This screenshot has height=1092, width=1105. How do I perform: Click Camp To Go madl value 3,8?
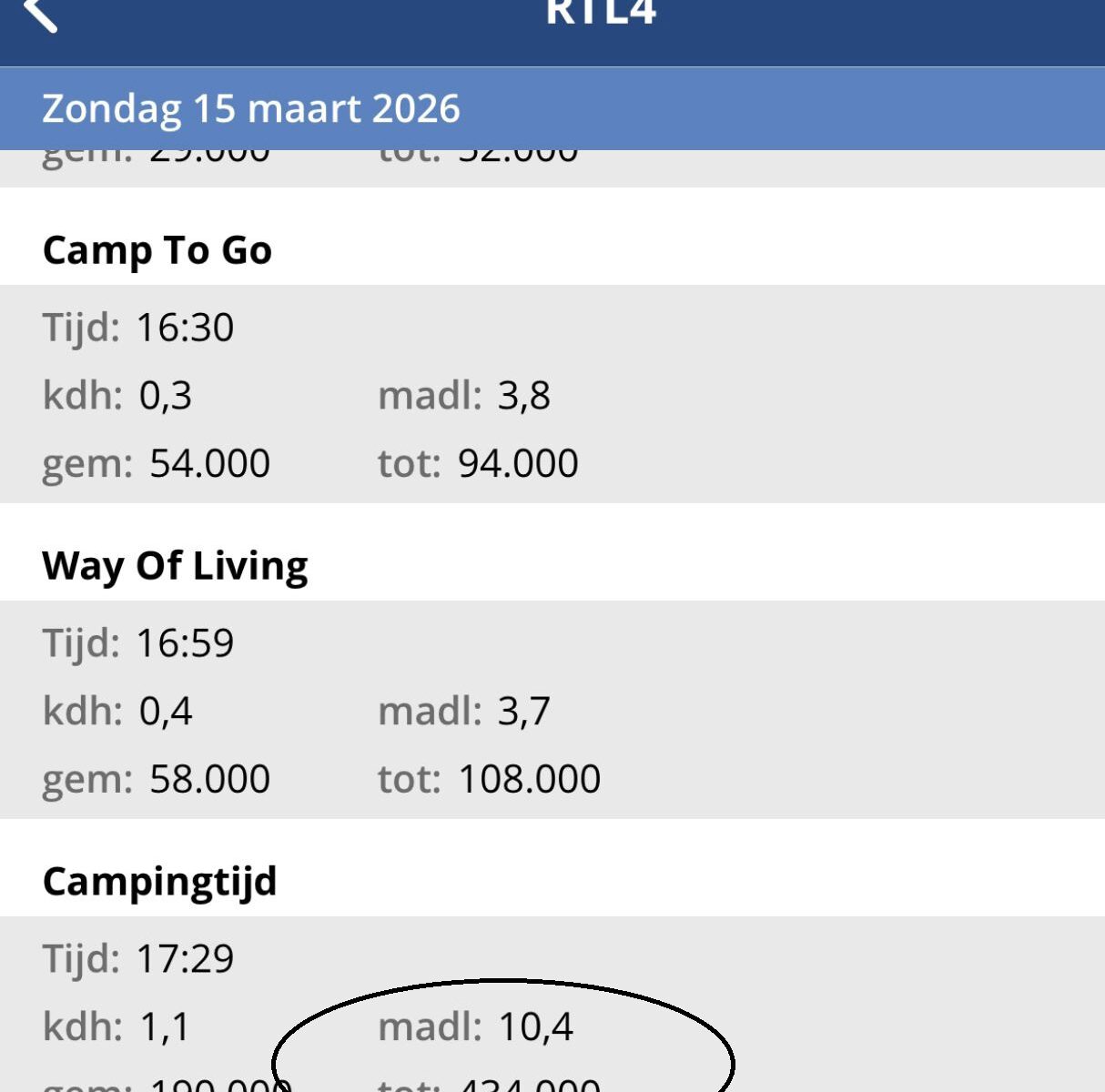tap(523, 396)
